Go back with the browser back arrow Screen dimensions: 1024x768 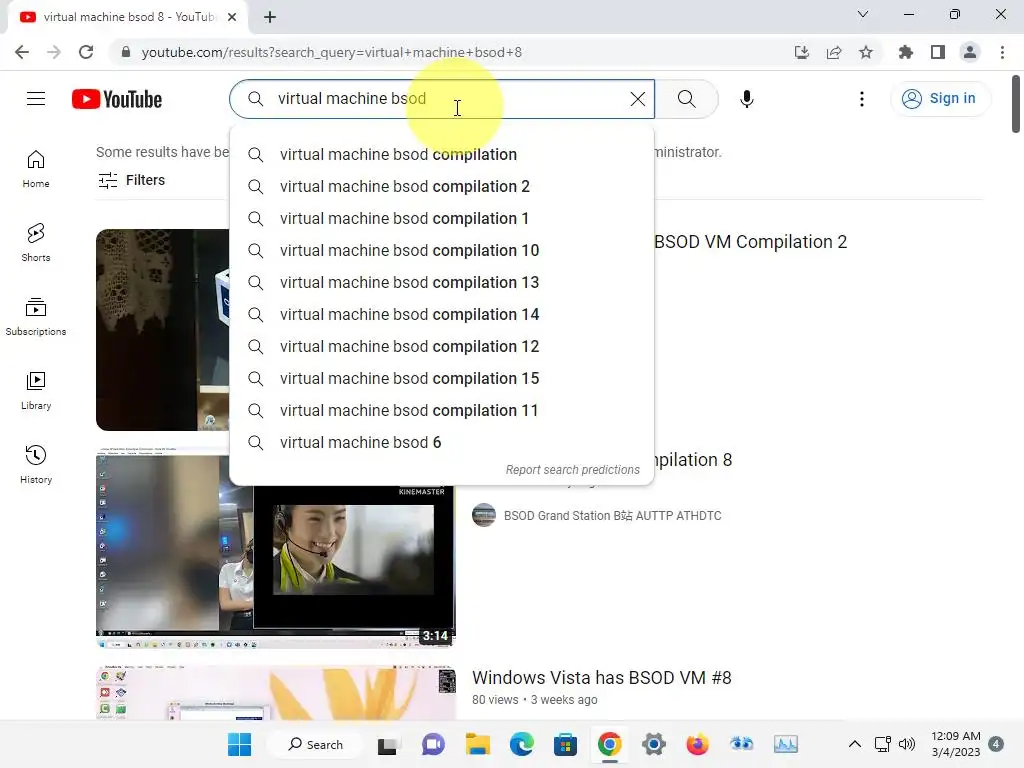[22, 52]
